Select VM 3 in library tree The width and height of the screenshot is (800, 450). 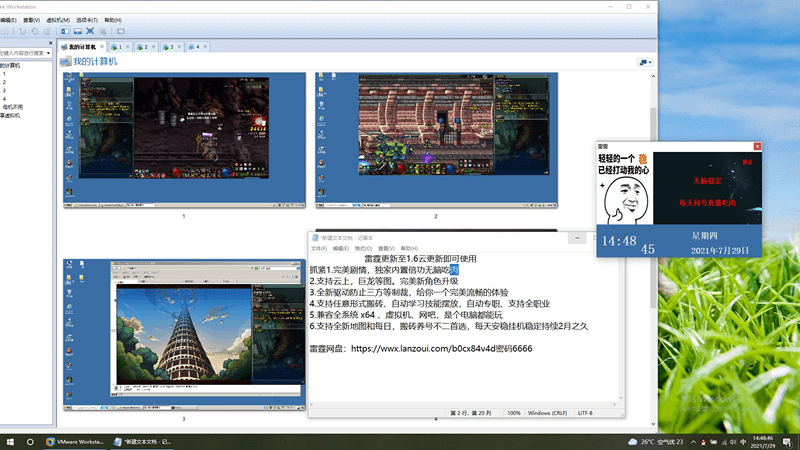4,91
